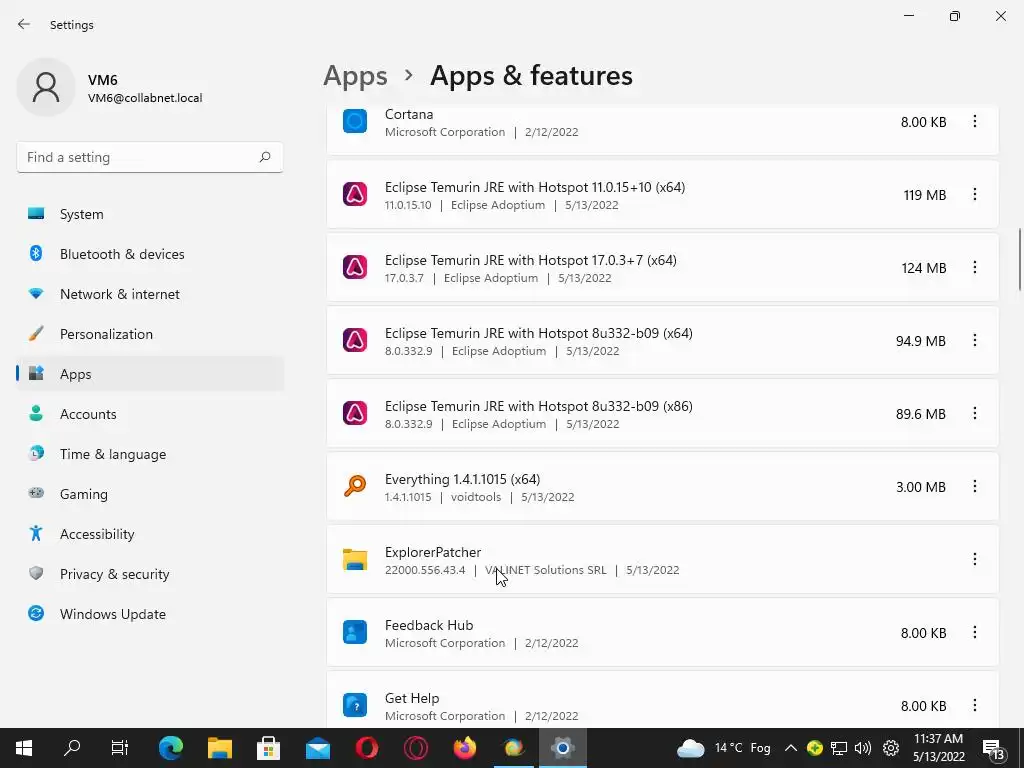This screenshot has width=1024, height=768.
Task: Select Time & language in the sidebar
Action: [150, 454]
